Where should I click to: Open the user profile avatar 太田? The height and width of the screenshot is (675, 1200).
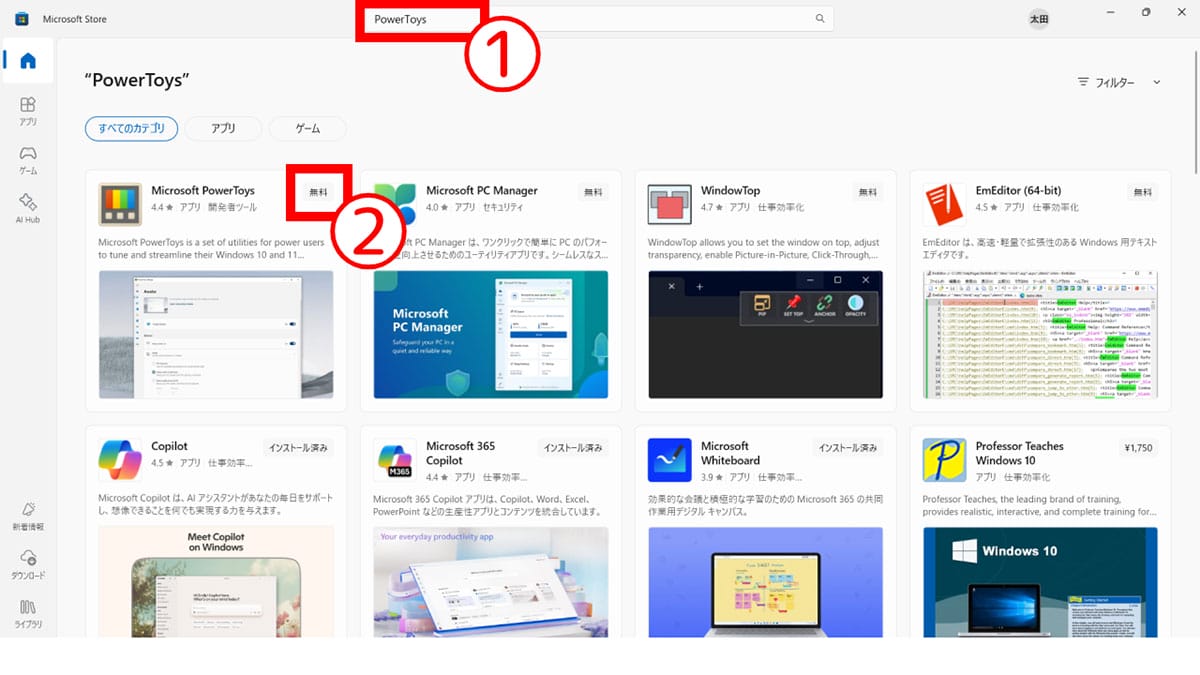1040,19
